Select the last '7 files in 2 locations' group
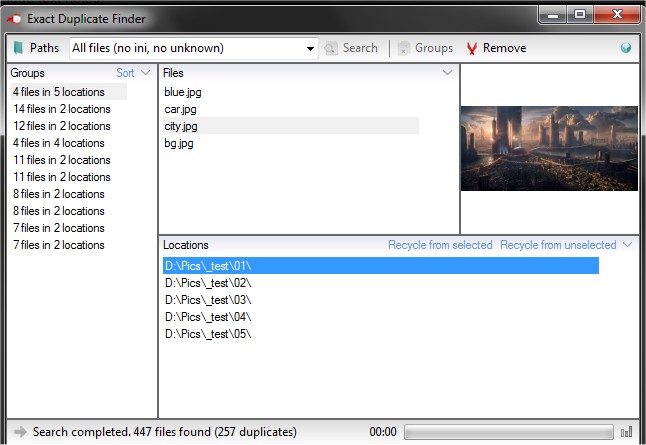This screenshot has height=445, width=646. point(59,245)
